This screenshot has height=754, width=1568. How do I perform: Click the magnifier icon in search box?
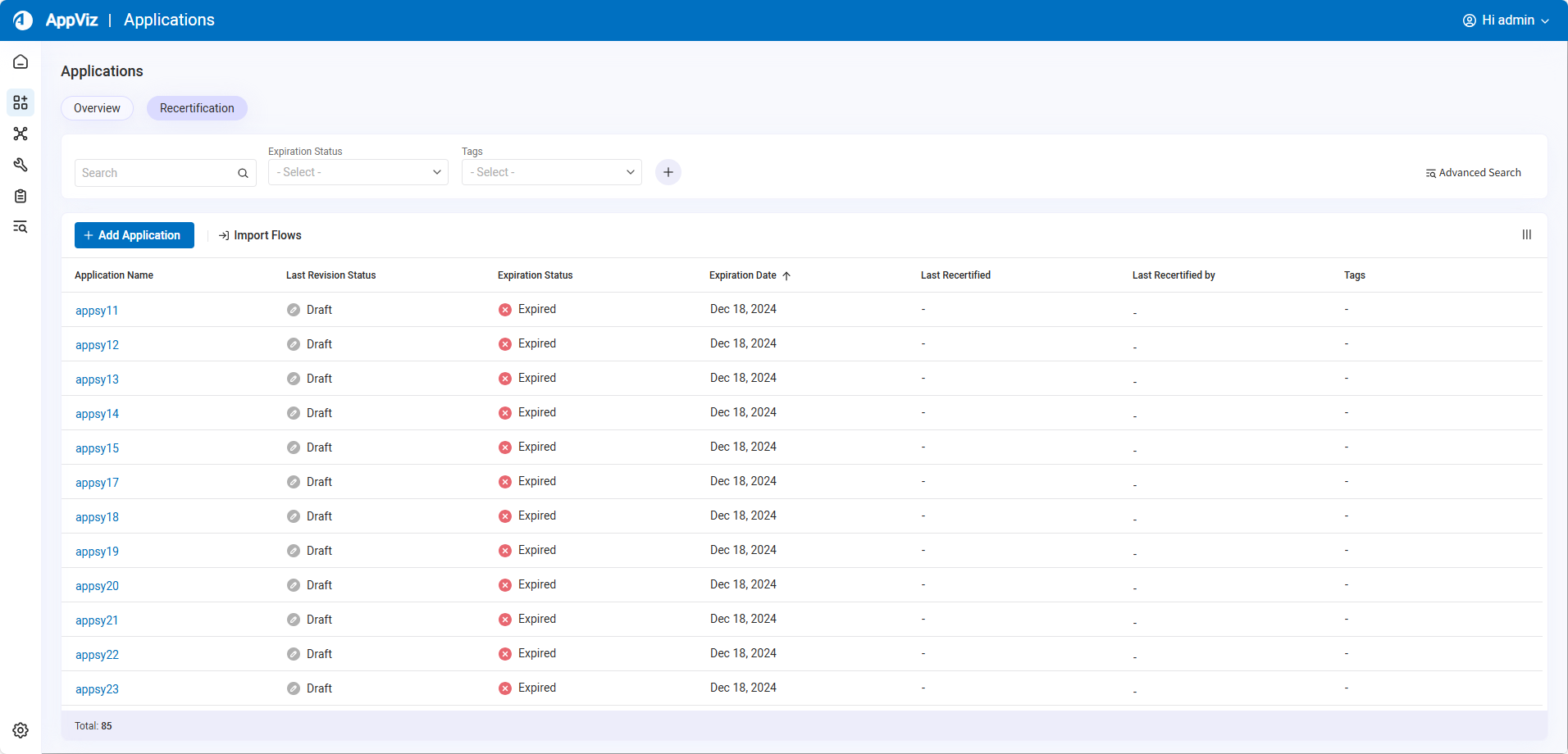click(x=243, y=173)
